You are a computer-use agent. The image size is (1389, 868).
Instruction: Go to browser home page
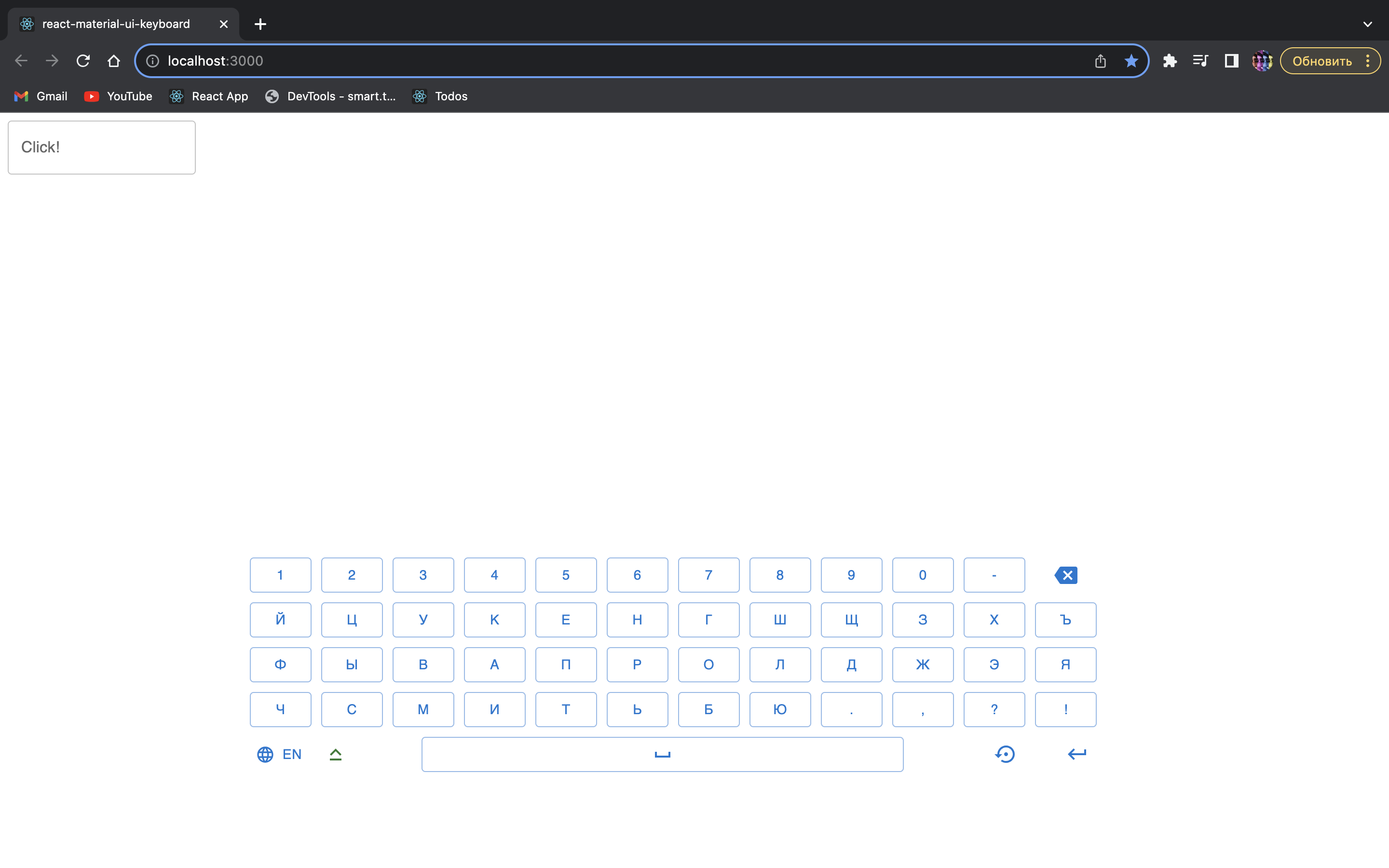(x=114, y=61)
